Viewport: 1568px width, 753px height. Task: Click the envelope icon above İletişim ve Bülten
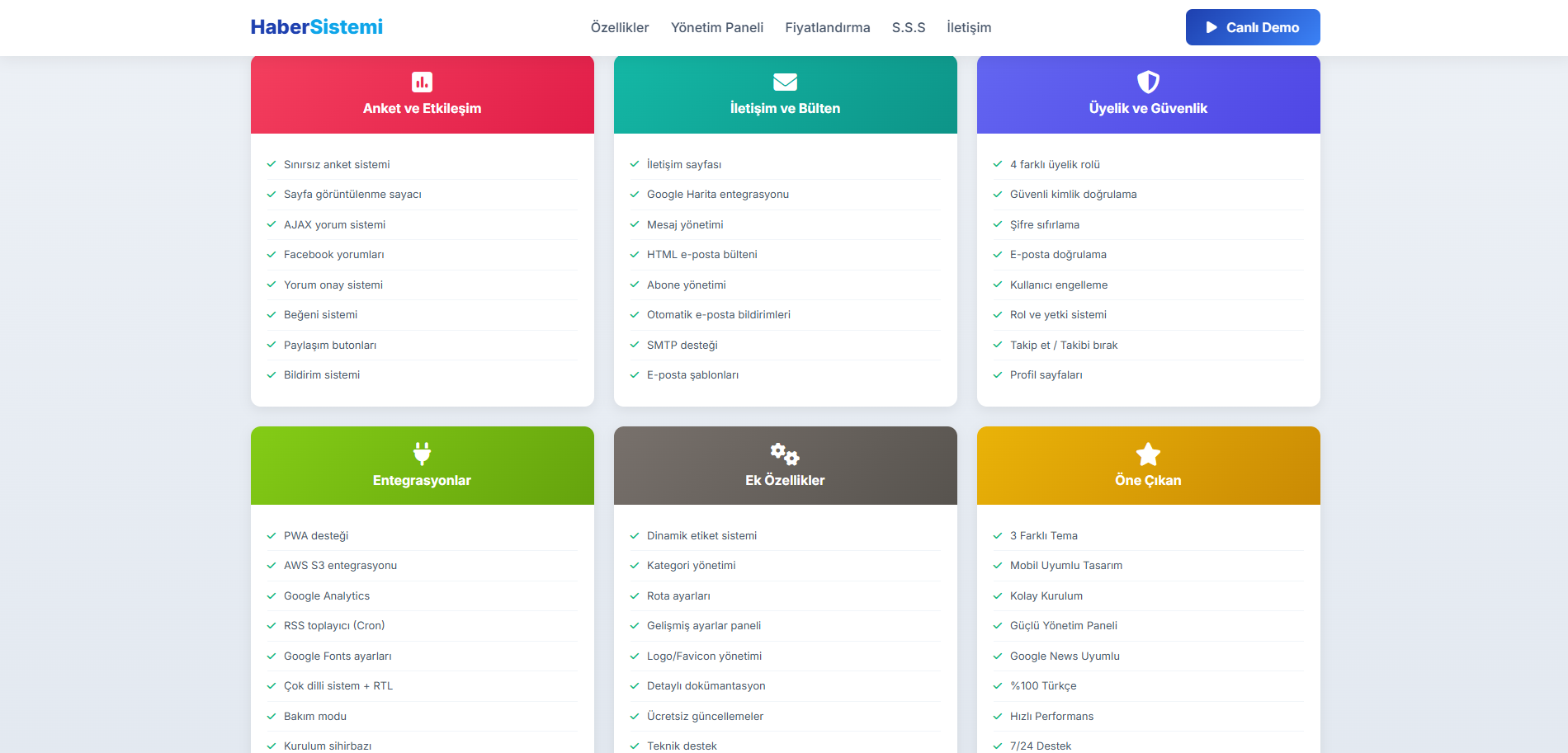(785, 82)
